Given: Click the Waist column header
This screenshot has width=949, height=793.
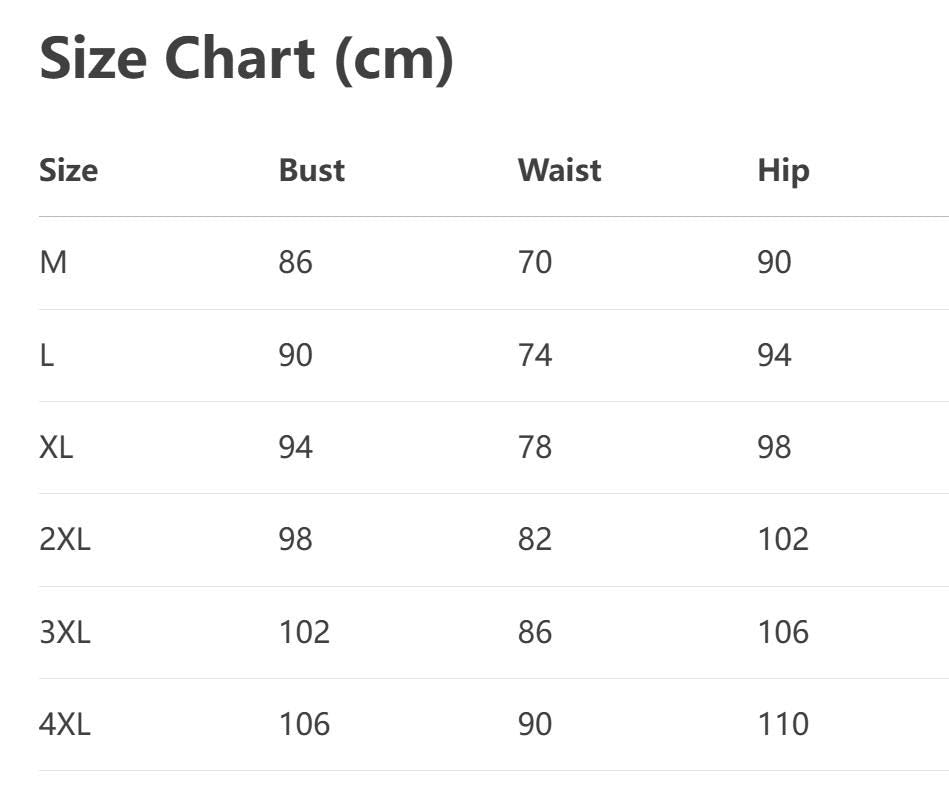Looking at the screenshot, I should [559, 170].
